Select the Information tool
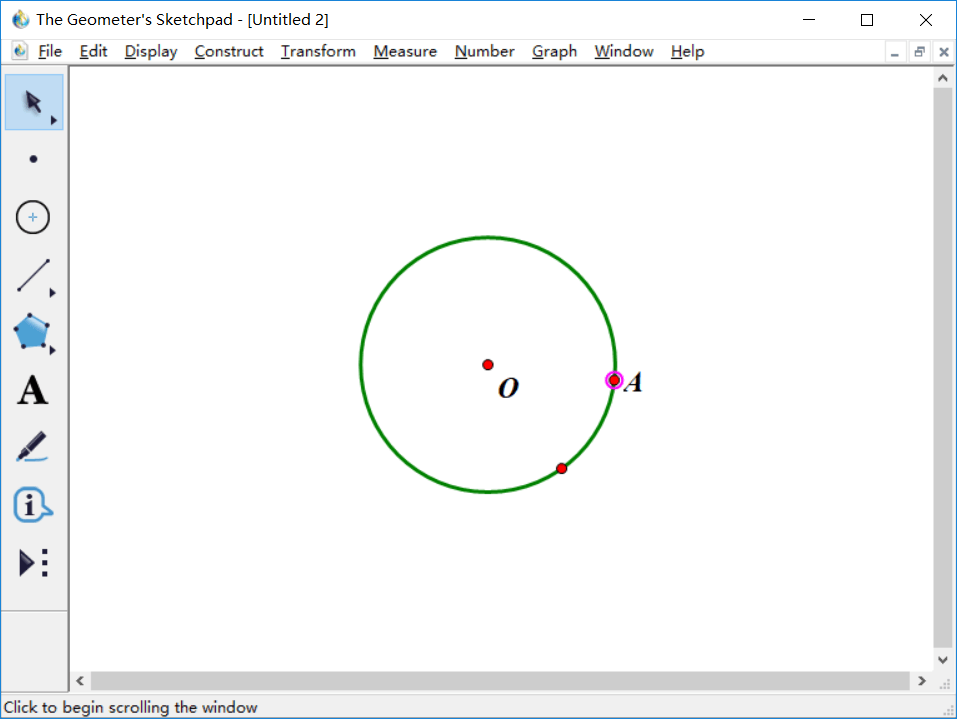Screen dimensions: 957x719 click(32, 505)
